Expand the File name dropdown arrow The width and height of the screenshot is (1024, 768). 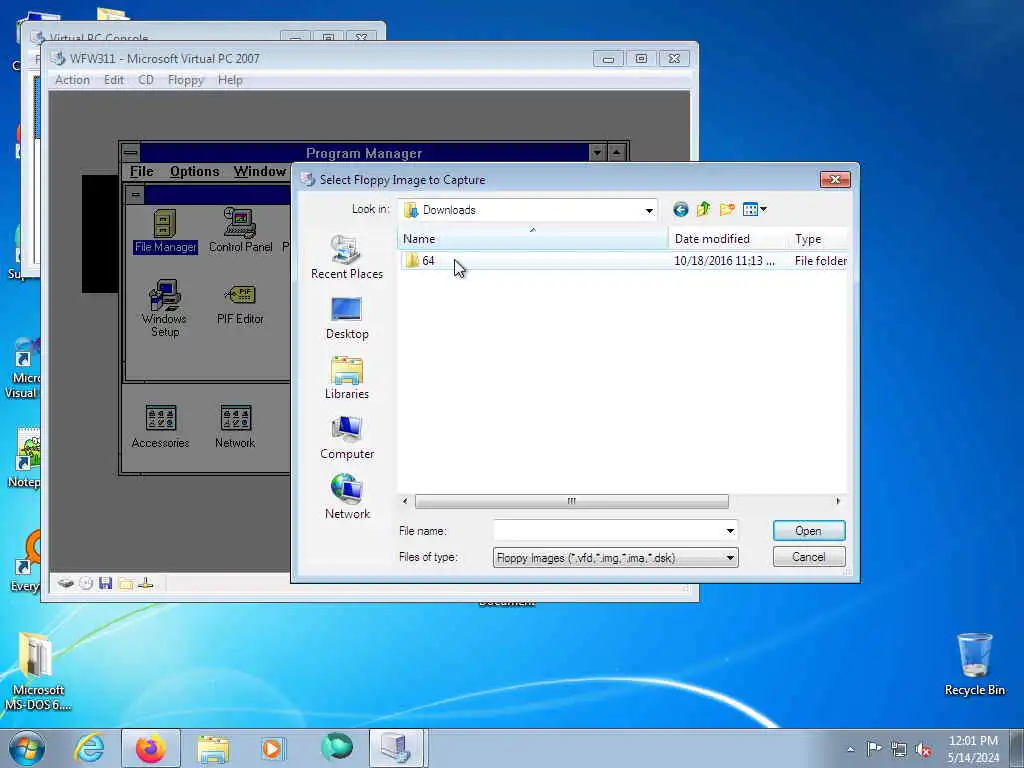coord(730,531)
